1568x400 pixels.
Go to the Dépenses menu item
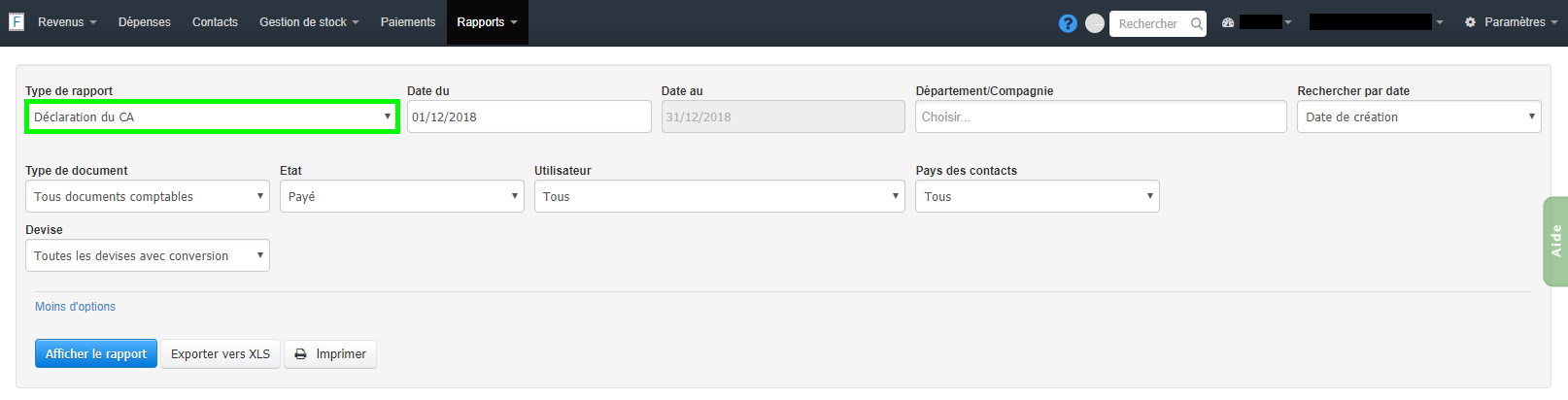pyautogui.click(x=145, y=22)
